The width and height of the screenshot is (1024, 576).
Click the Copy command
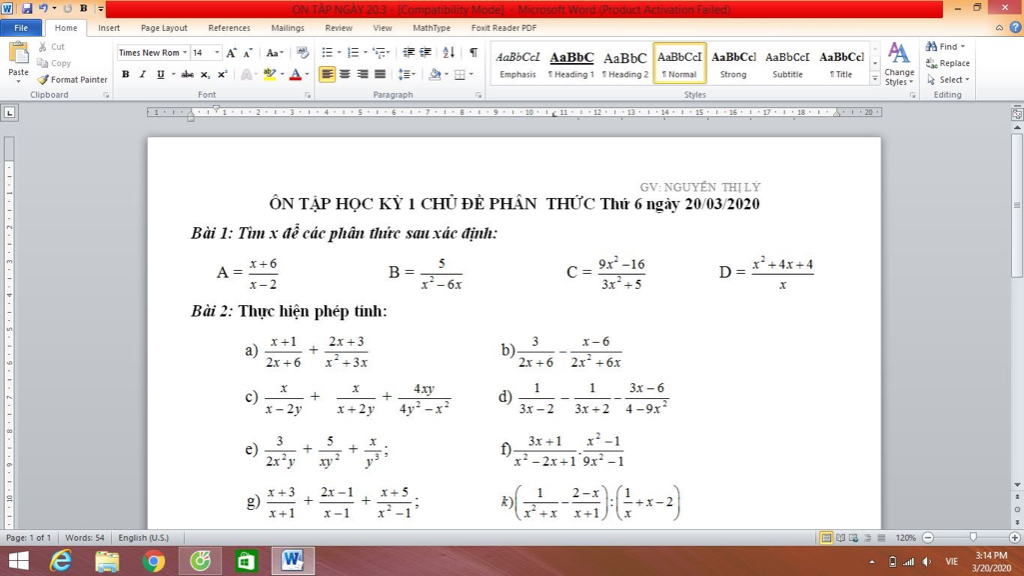pos(54,63)
